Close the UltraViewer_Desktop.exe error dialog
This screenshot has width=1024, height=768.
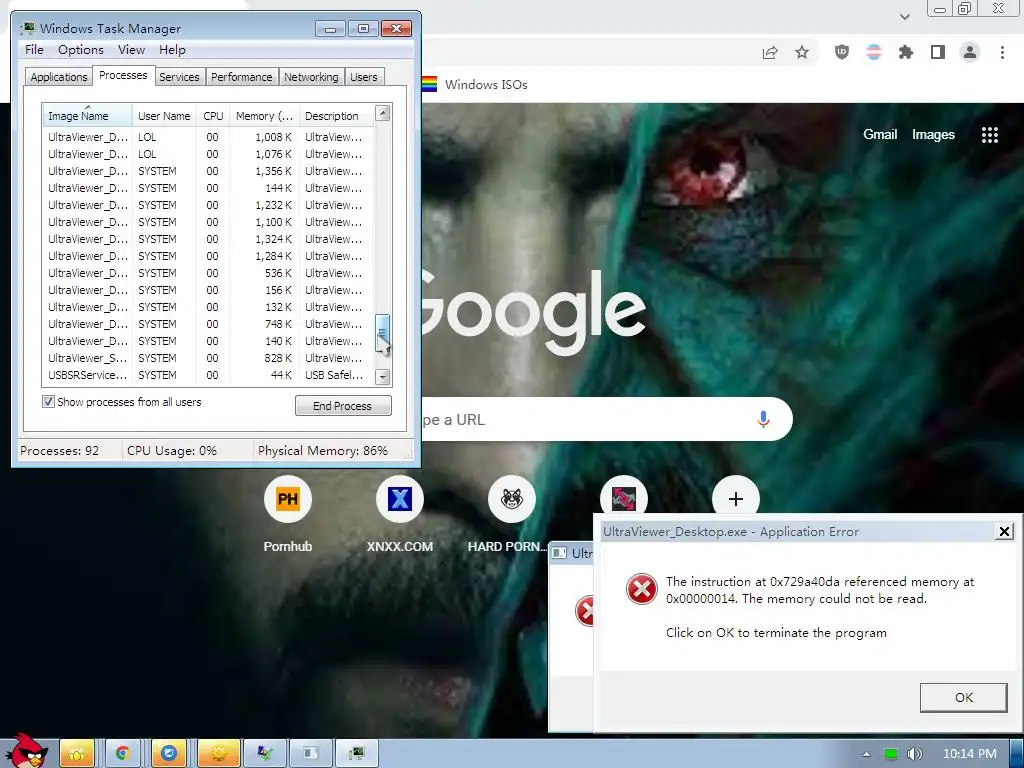pyautogui.click(x=1004, y=532)
